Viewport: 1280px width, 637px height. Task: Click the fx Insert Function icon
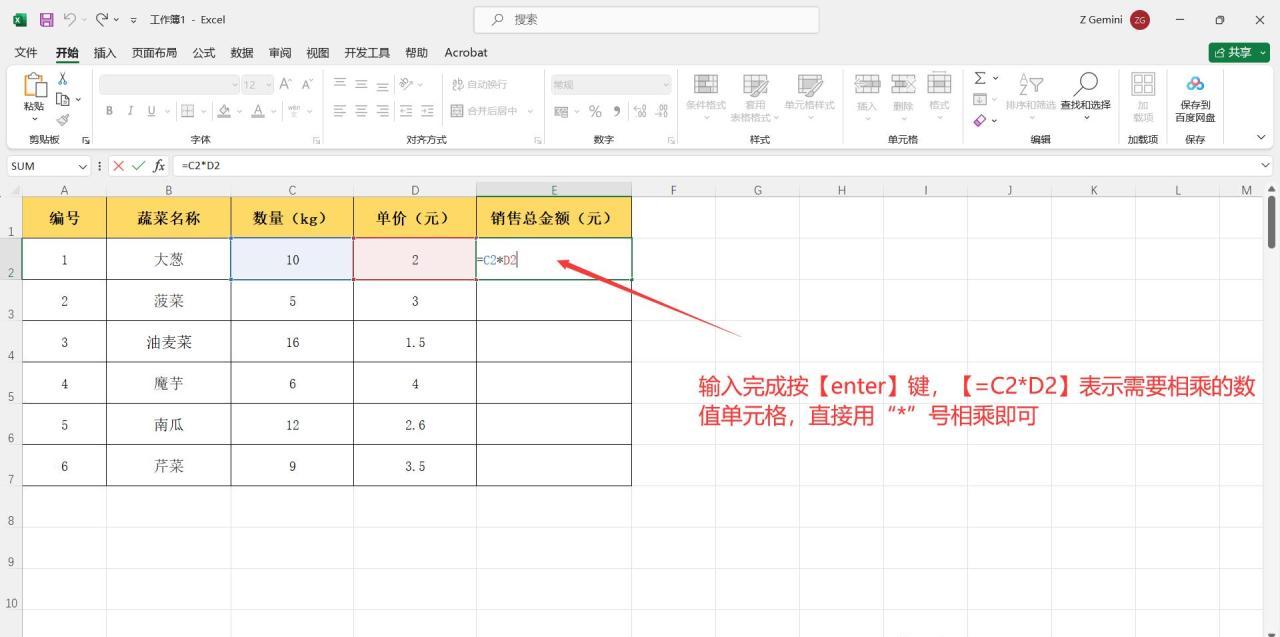tap(159, 165)
